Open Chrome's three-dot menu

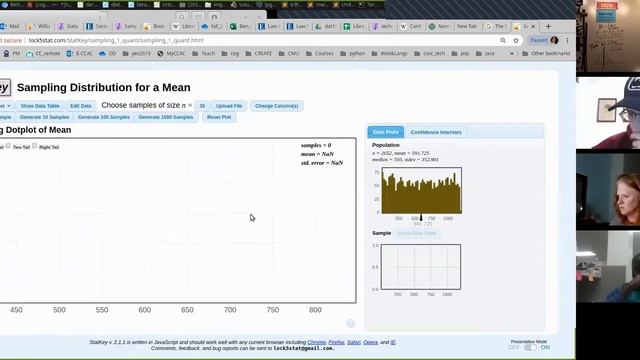point(567,40)
